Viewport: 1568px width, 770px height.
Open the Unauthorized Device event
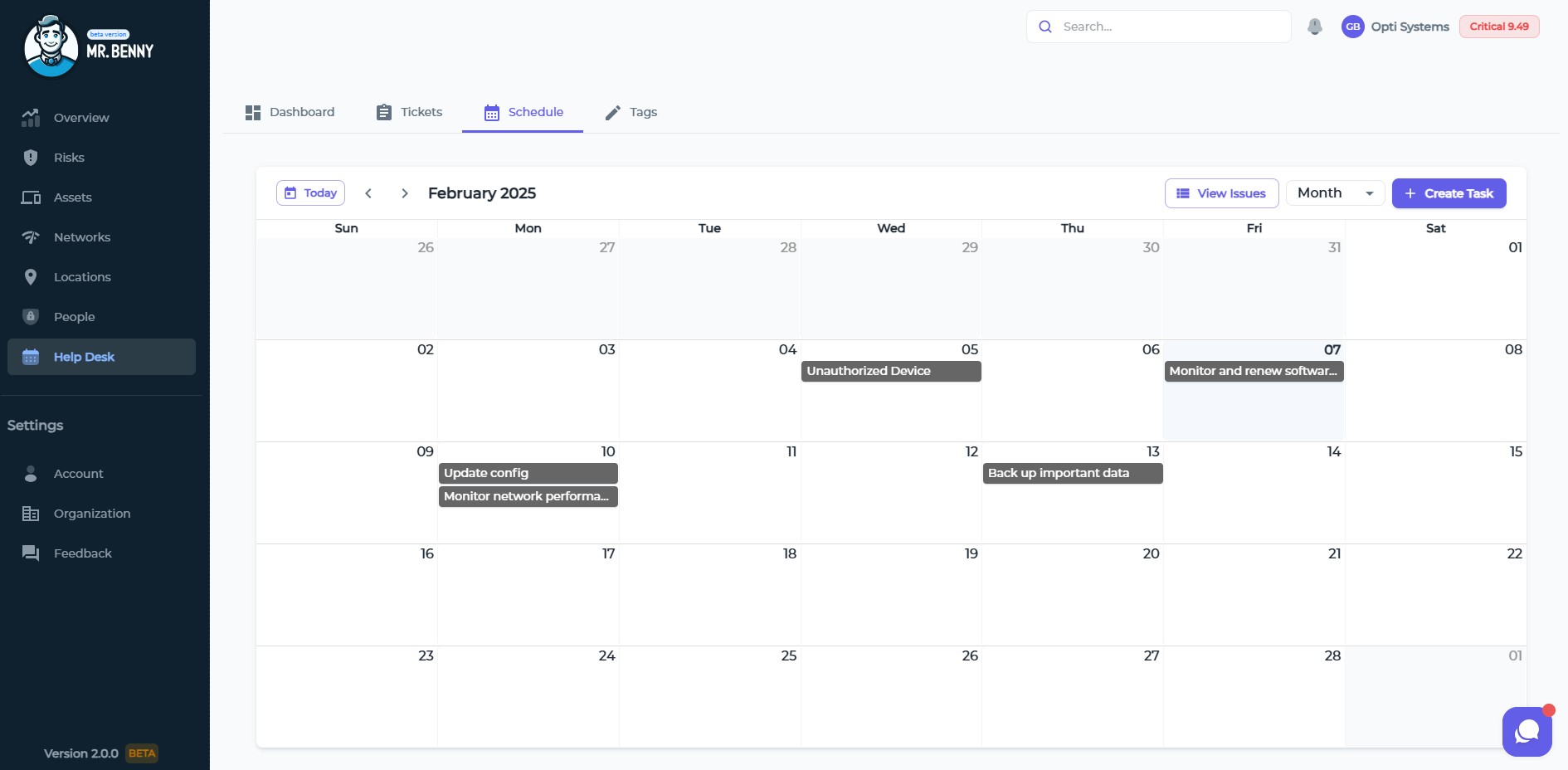(x=890, y=371)
